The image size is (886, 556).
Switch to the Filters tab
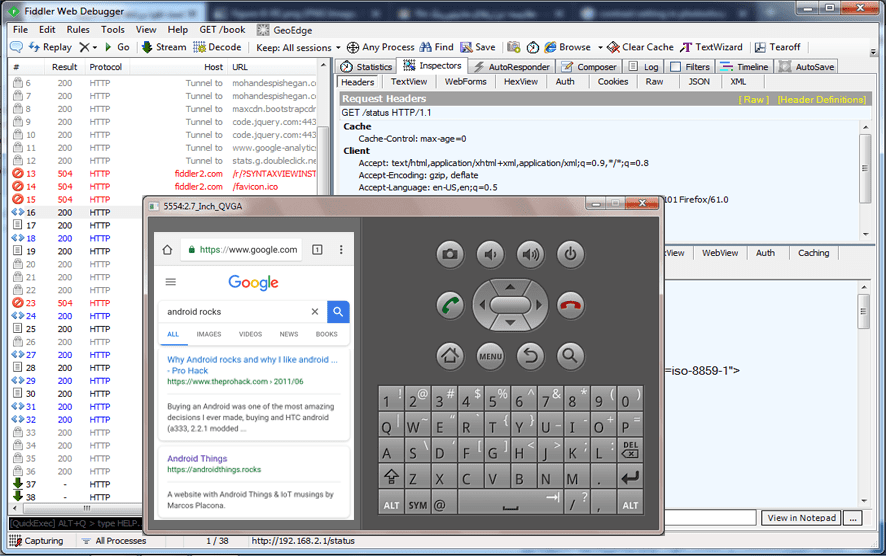click(690, 67)
